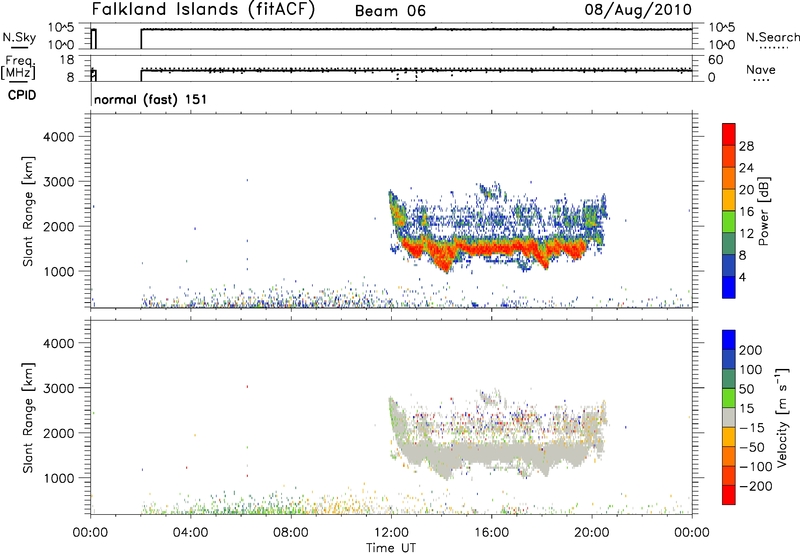Click the 'Freq. [MHz]' axis label
This screenshot has width=800, height=554.
coord(19,68)
